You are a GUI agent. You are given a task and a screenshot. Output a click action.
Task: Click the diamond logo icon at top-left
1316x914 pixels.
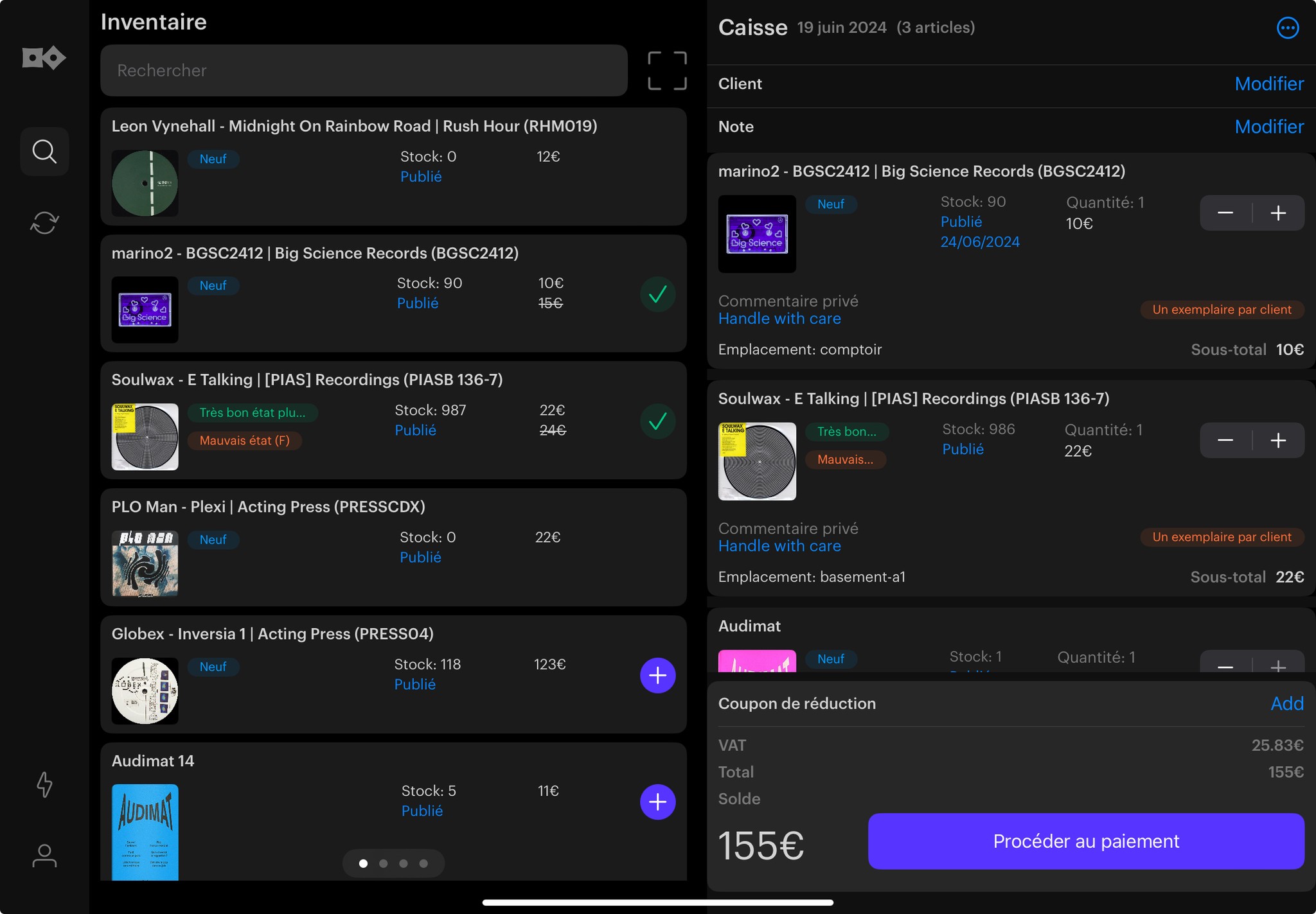44,56
